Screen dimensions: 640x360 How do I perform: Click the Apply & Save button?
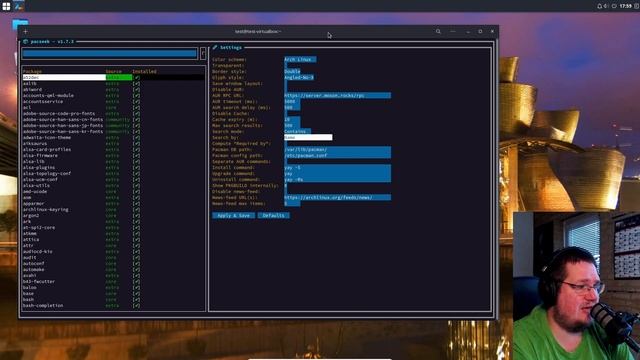[x=233, y=216]
